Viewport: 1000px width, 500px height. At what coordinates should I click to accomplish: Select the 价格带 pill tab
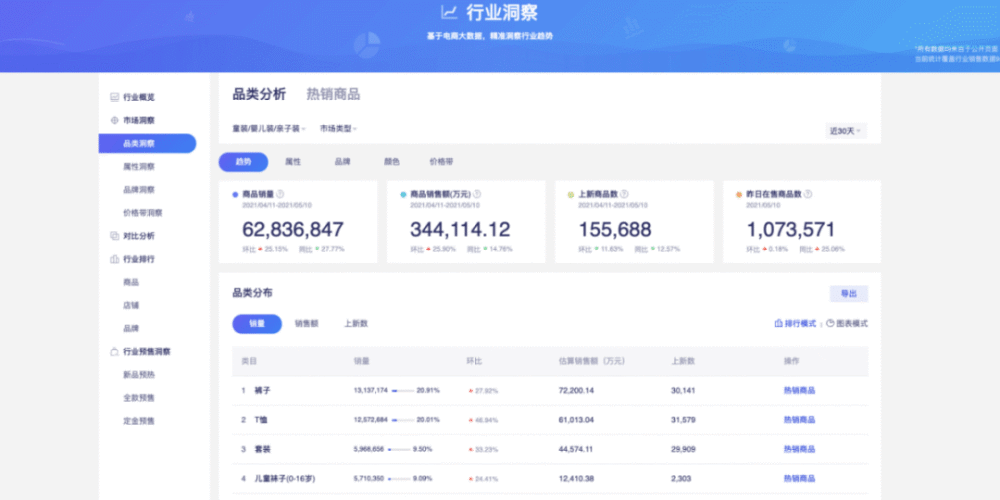(441, 162)
